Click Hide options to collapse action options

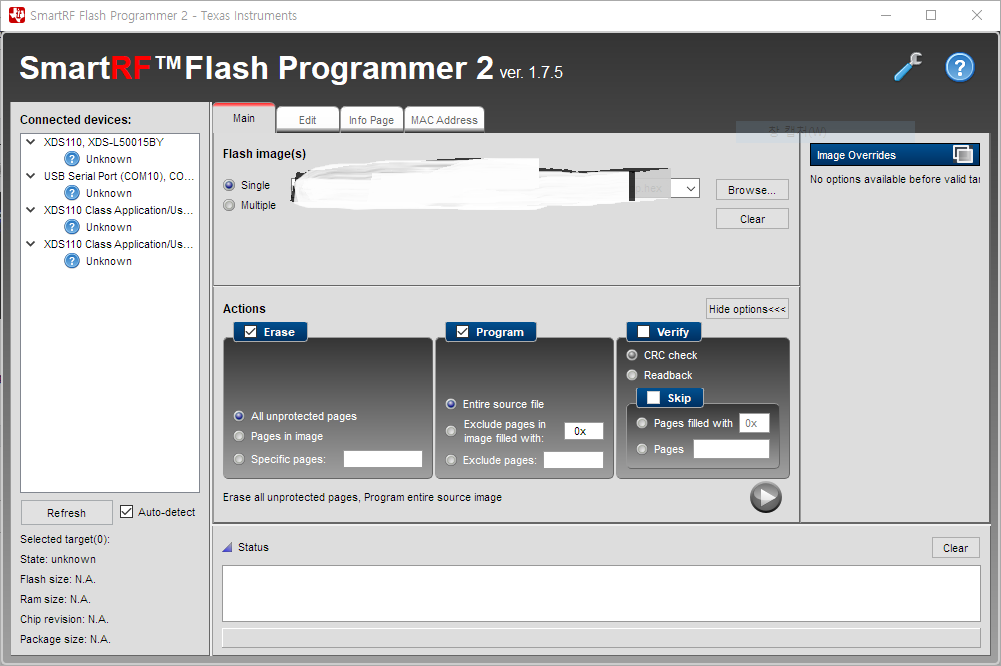pyautogui.click(x=747, y=309)
